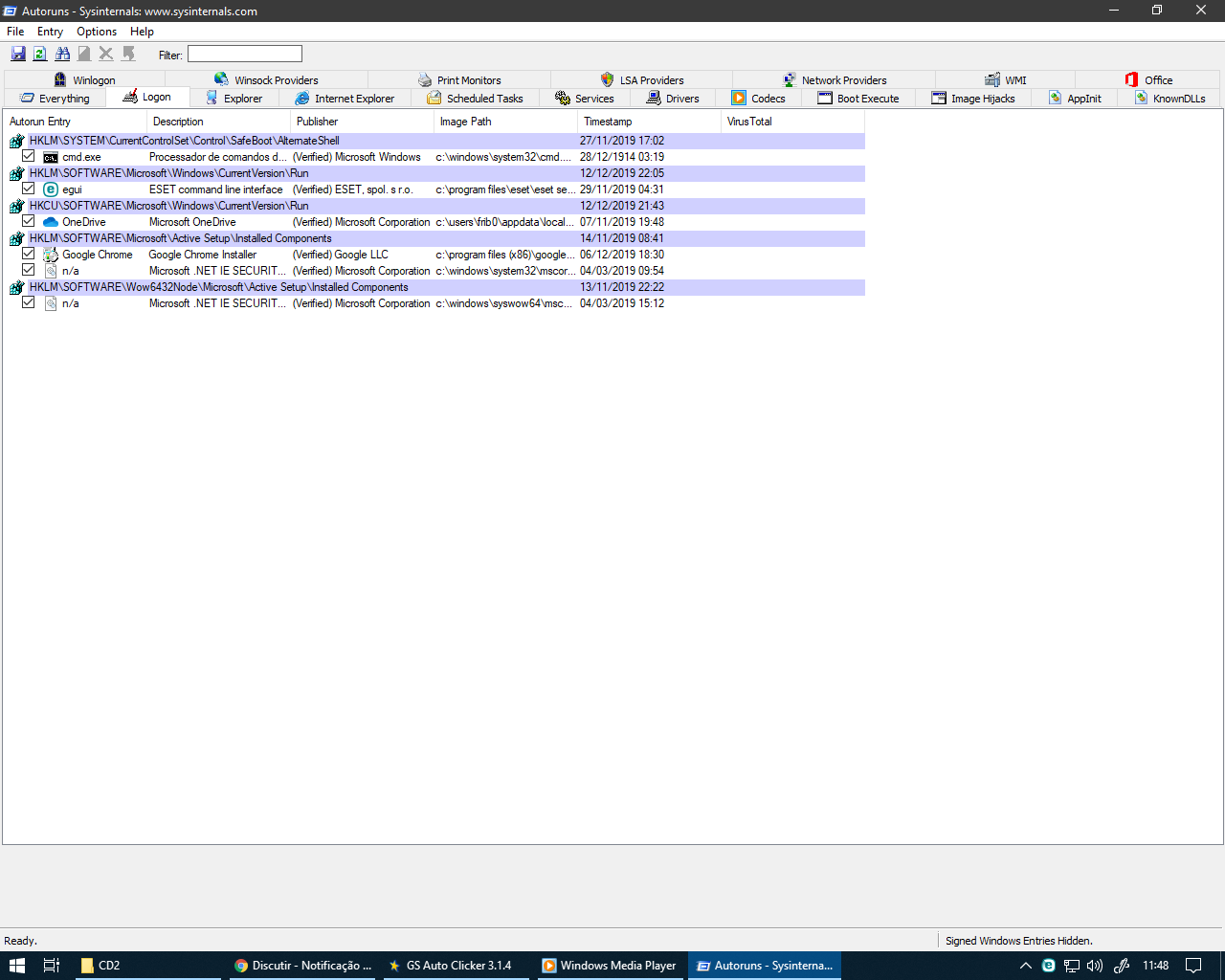
Task: Click the VirusTotal column header
Action: click(x=793, y=122)
